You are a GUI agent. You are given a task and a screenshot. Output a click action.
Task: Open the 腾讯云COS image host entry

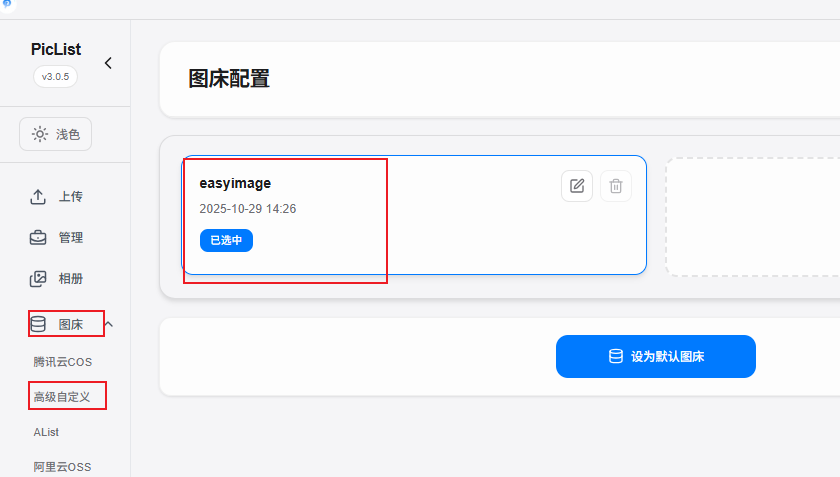tap(62, 362)
